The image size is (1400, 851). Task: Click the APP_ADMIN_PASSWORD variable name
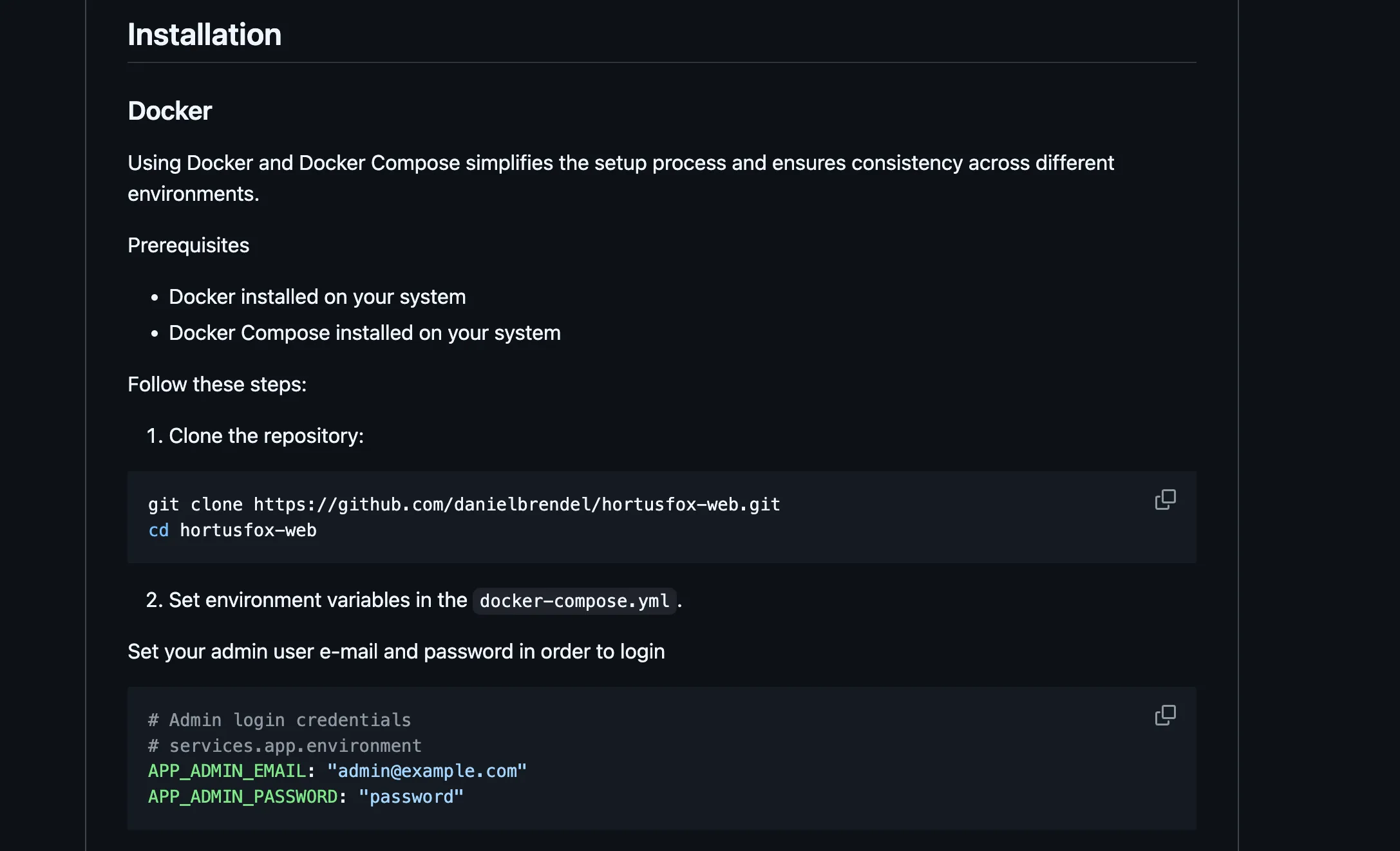tap(243, 797)
